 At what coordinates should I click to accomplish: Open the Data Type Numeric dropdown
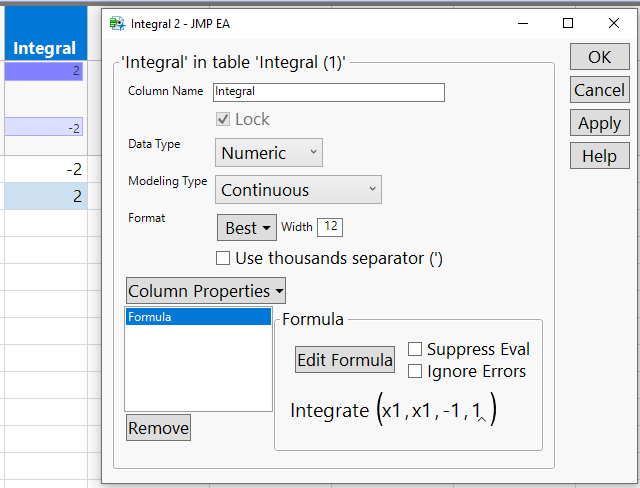pos(268,153)
